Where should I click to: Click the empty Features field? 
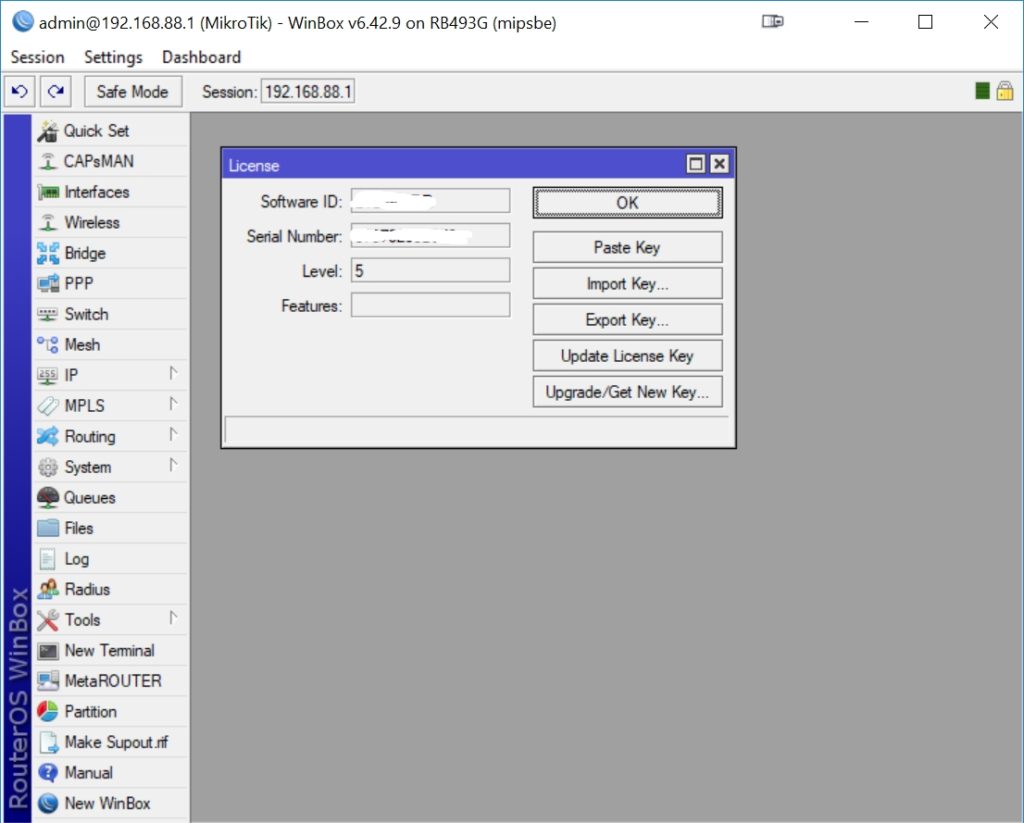click(430, 305)
